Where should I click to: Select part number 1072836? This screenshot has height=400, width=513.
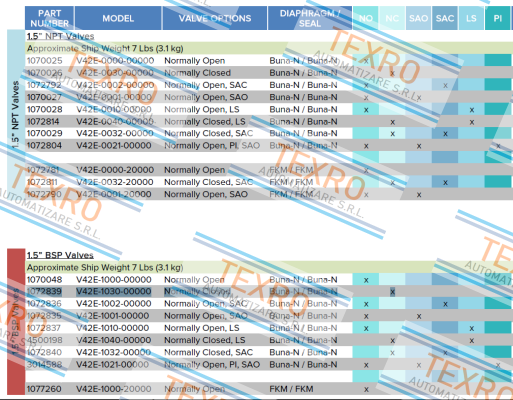(x=44, y=304)
